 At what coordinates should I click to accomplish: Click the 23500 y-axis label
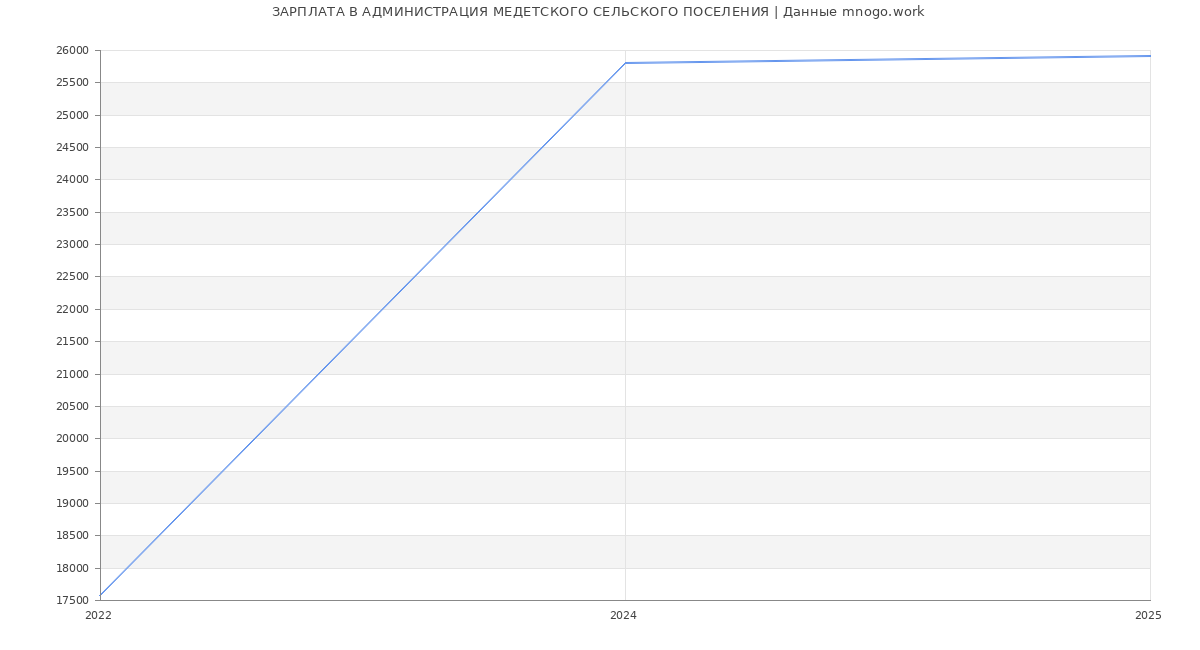click(x=73, y=212)
